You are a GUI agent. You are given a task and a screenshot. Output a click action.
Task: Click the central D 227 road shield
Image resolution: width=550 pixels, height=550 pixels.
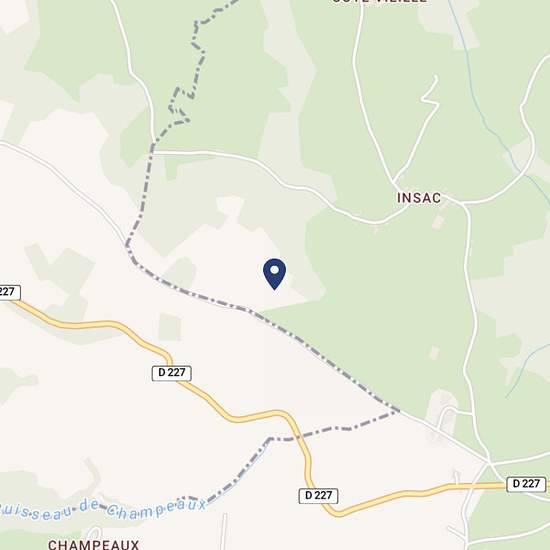click(172, 373)
